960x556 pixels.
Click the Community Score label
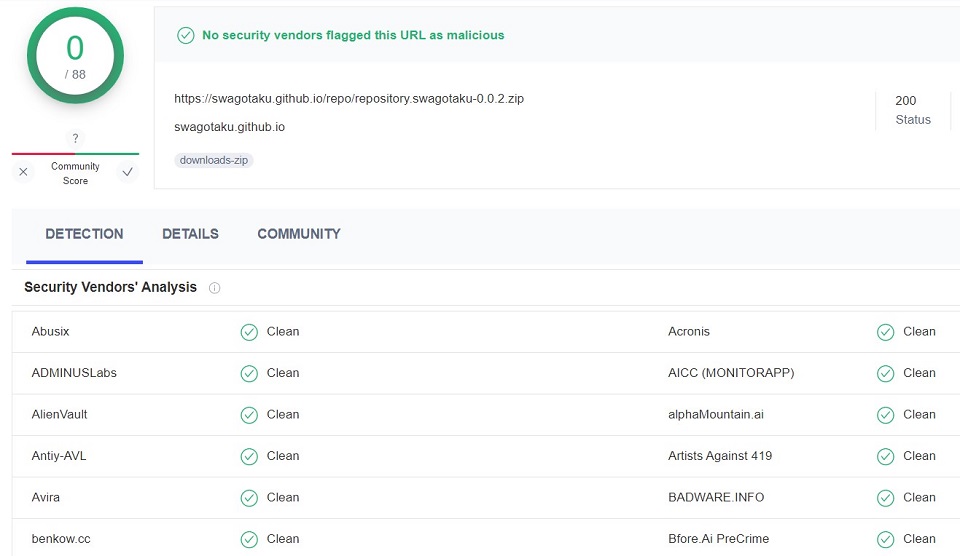coord(75,173)
